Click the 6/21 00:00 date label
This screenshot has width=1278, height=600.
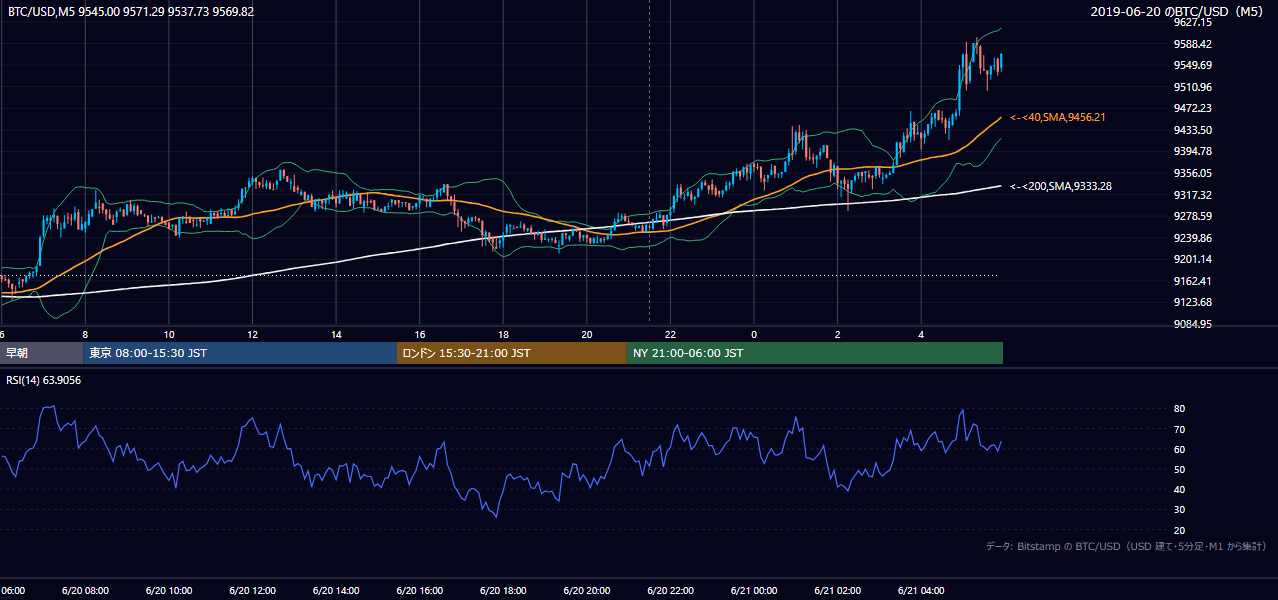tap(753, 591)
